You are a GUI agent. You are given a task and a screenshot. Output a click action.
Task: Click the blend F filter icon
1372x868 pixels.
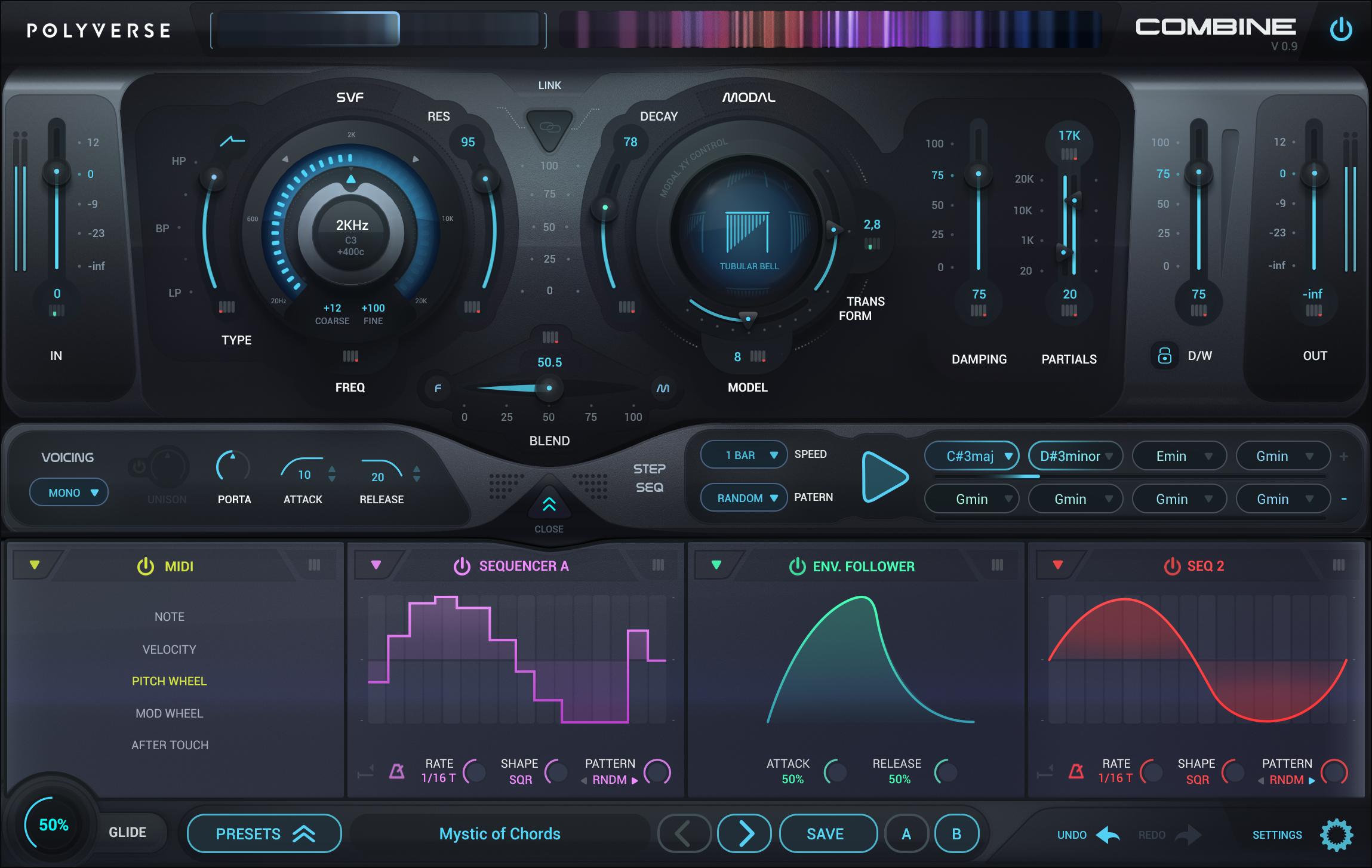438,388
